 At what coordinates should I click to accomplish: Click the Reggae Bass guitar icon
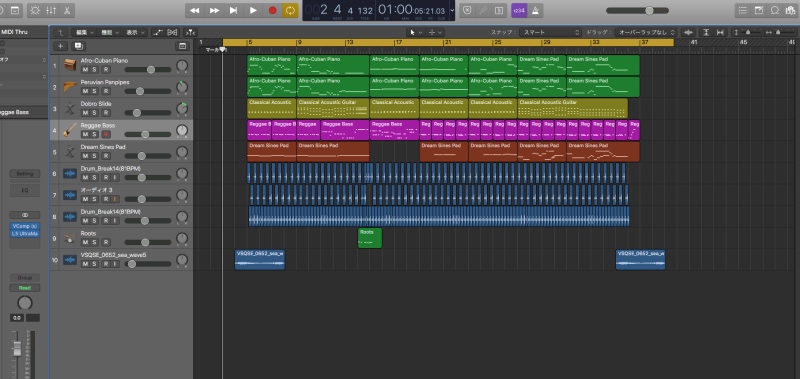pos(70,131)
